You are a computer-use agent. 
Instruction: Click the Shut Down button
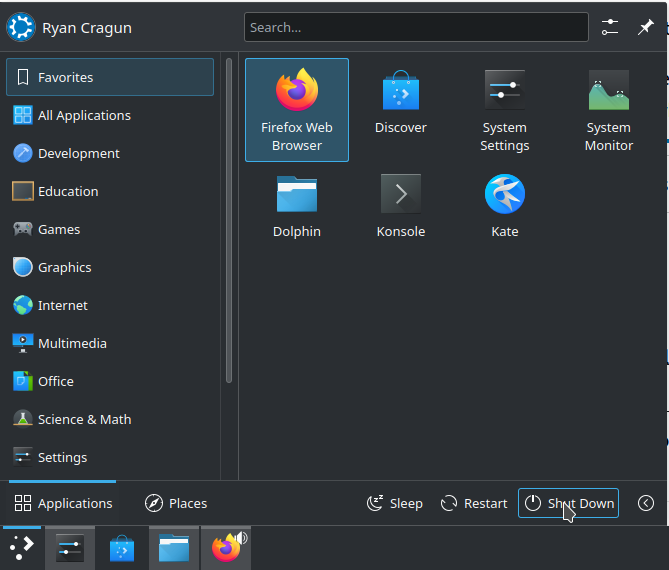(x=568, y=503)
